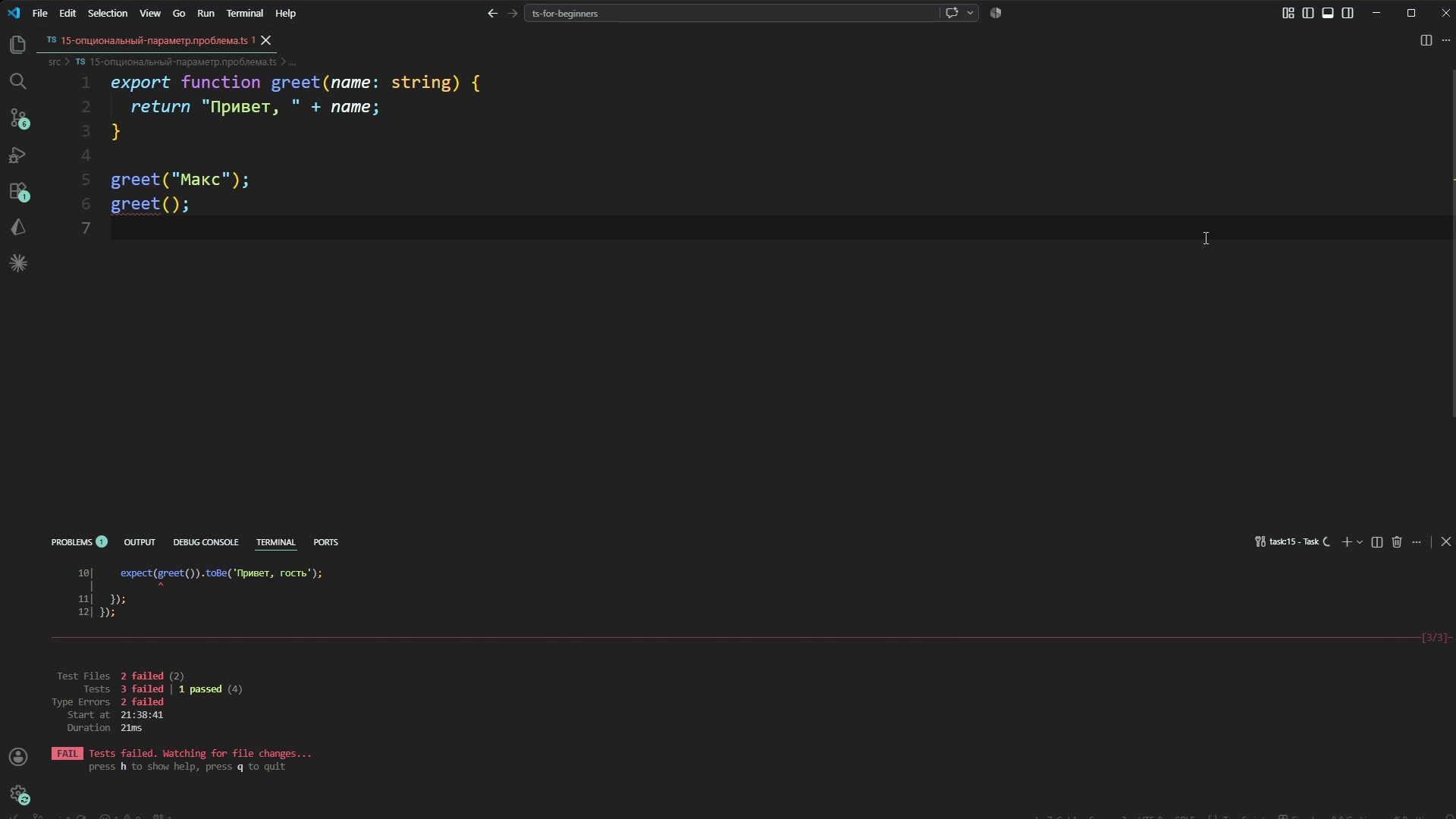Split the terminal panel
The width and height of the screenshot is (1456, 819).
coord(1377,542)
